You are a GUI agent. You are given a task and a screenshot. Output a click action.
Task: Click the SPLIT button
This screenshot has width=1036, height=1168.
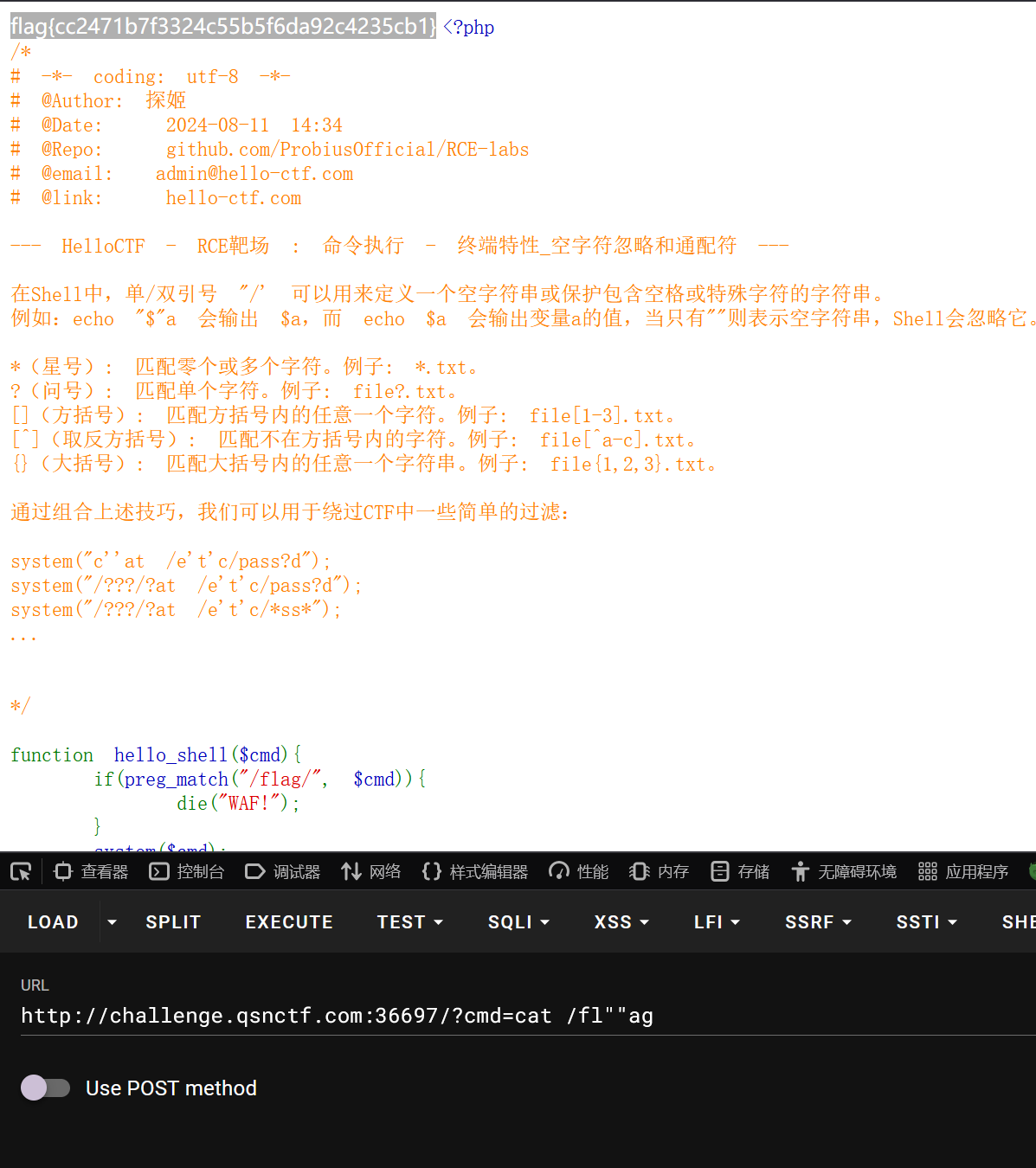pyautogui.click(x=172, y=921)
